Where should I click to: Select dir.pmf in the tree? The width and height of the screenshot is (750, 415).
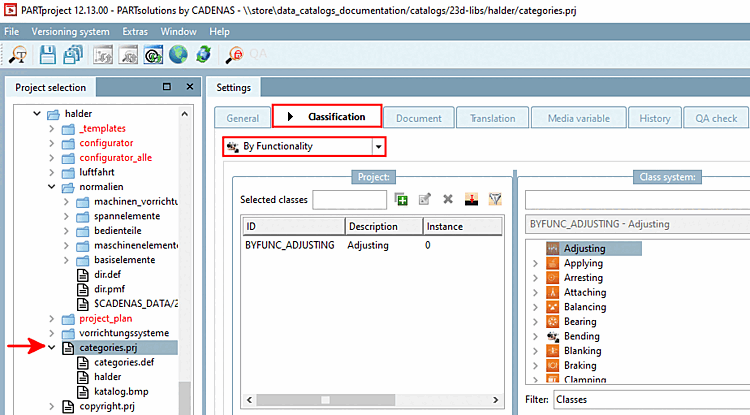(x=110, y=289)
